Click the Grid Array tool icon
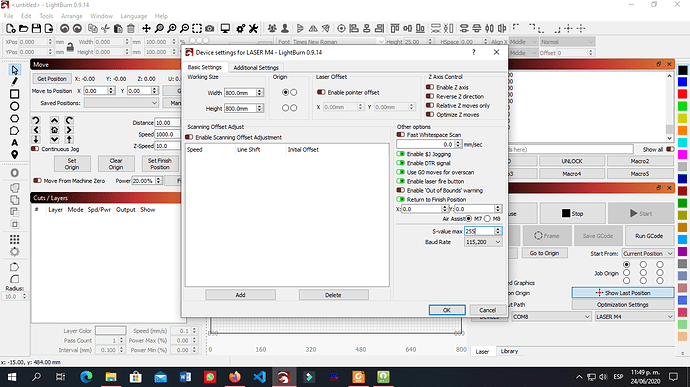The height and width of the screenshot is (387, 690). tap(15, 240)
